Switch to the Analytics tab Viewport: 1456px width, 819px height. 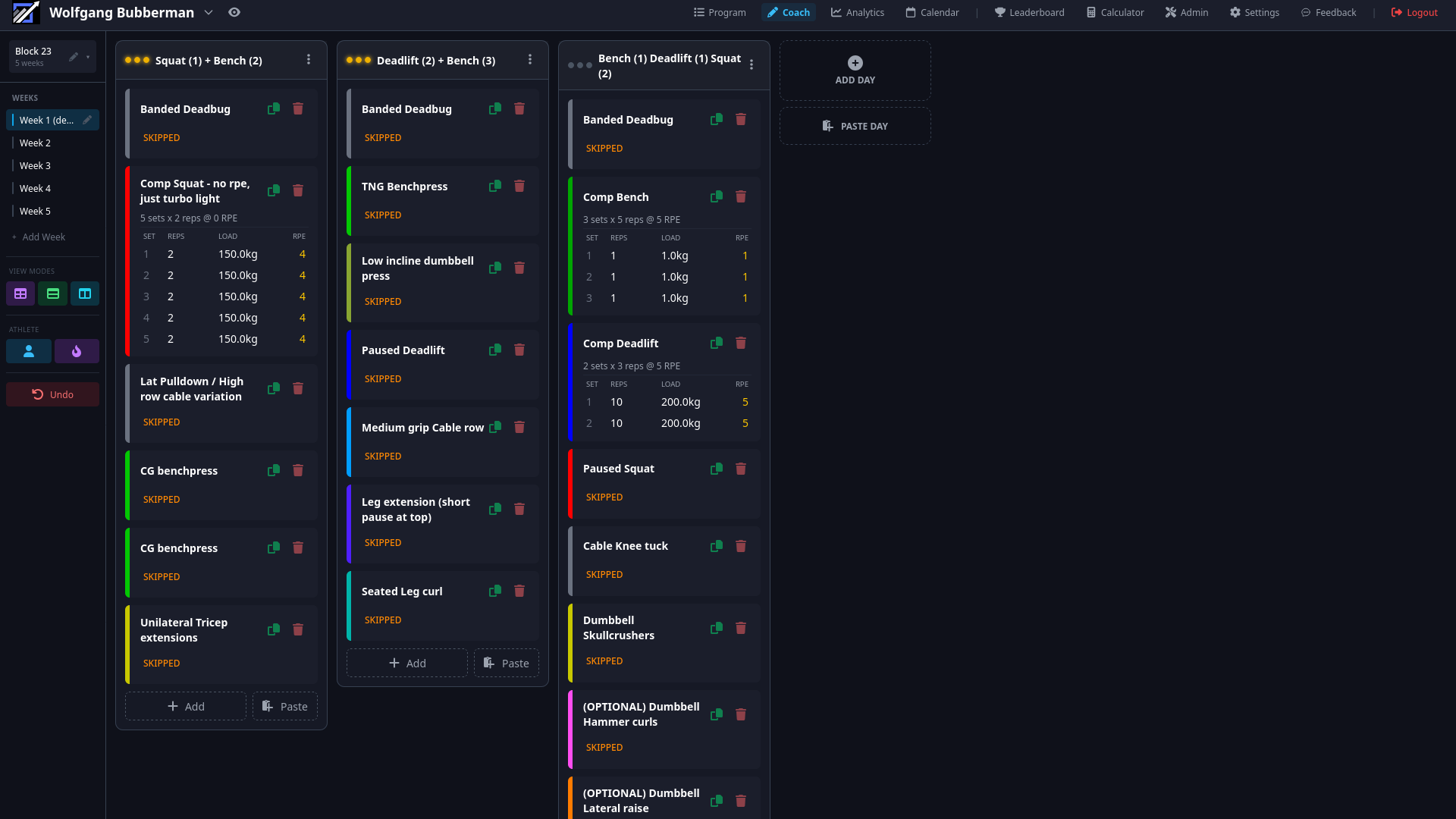click(857, 12)
